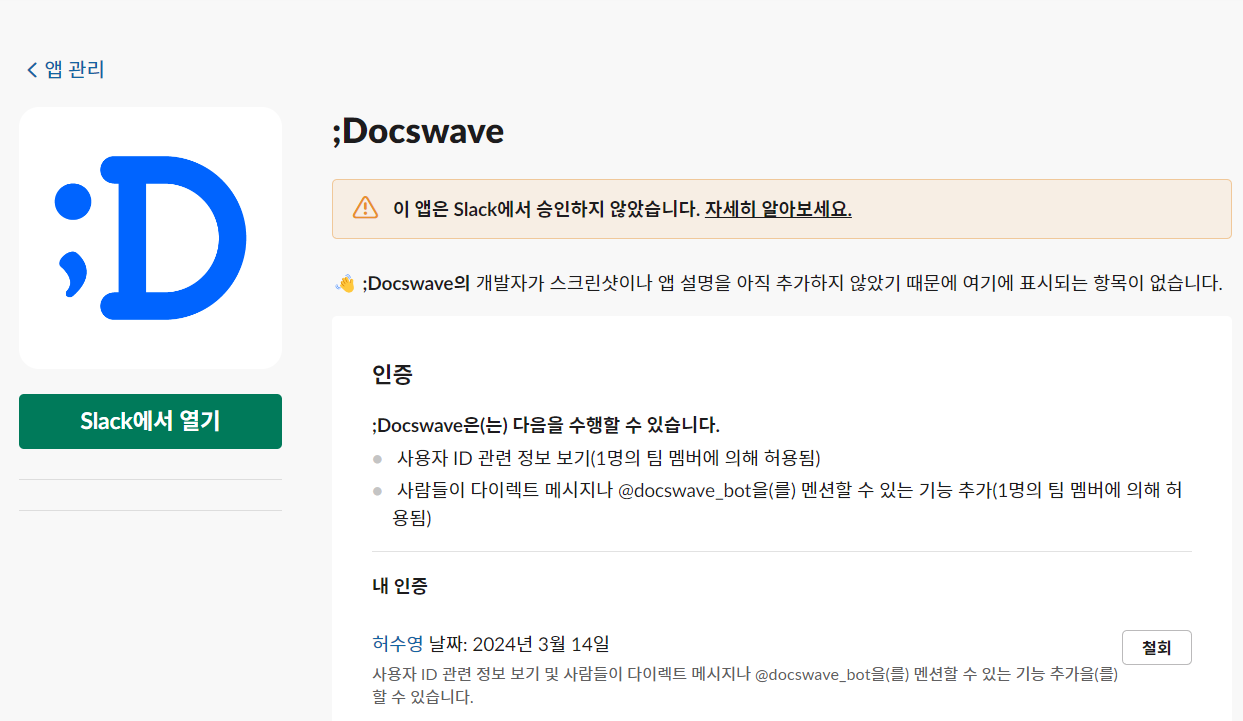1243x721 pixels.
Task: Click the small gray permission summary under 허수영
Action: point(740,675)
